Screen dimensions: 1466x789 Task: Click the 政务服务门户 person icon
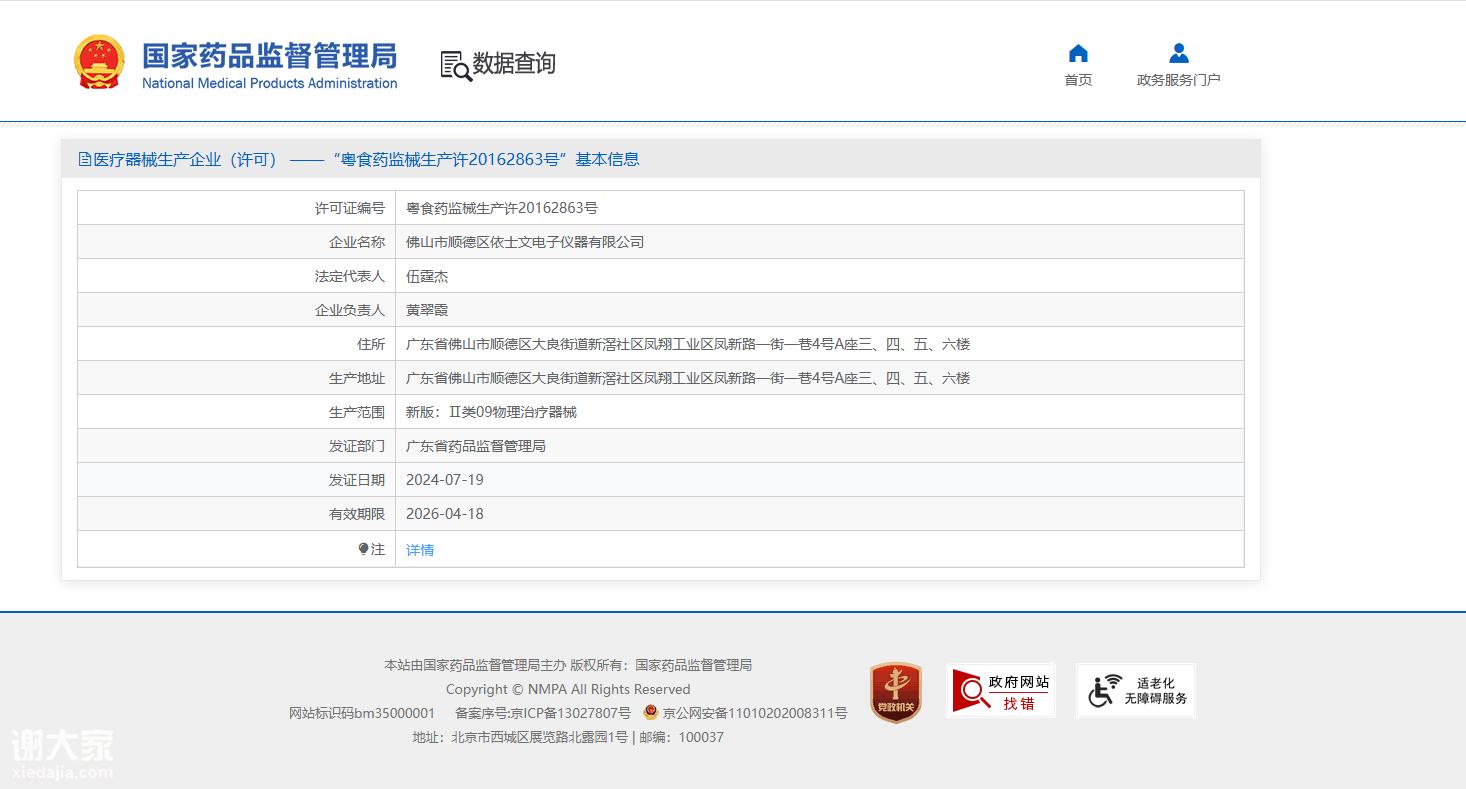[x=1178, y=54]
